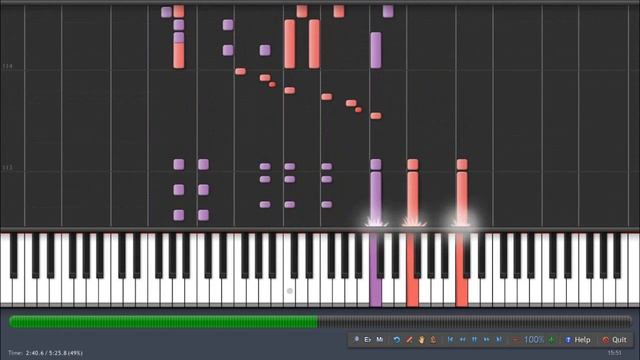The width and height of the screenshot is (640, 360).
Task: Click the 100% speed value
Action: click(534, 340)
